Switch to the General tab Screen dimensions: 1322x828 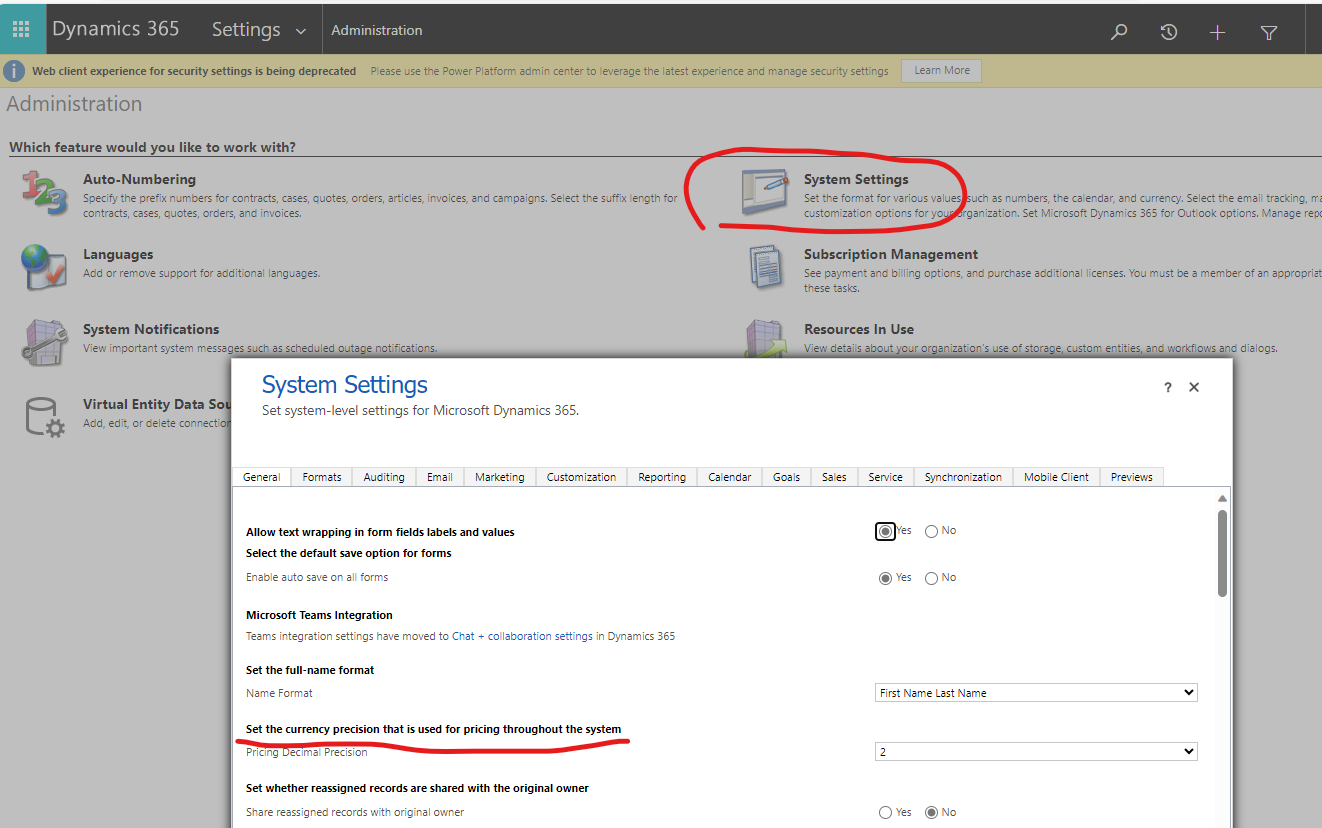pos(262,477)
